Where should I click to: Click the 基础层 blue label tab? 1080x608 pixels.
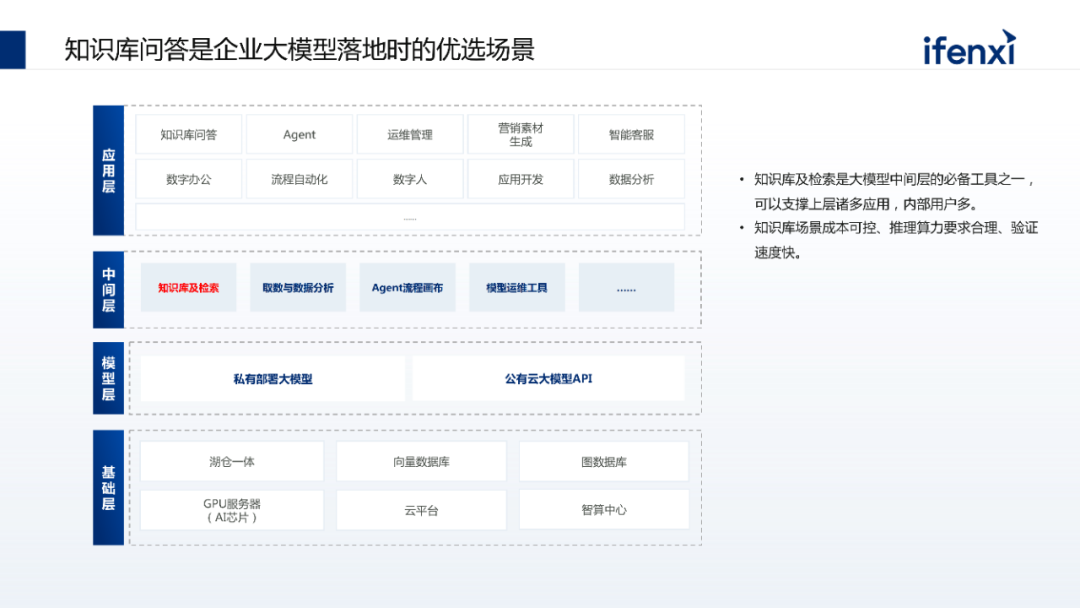(108, 488)
